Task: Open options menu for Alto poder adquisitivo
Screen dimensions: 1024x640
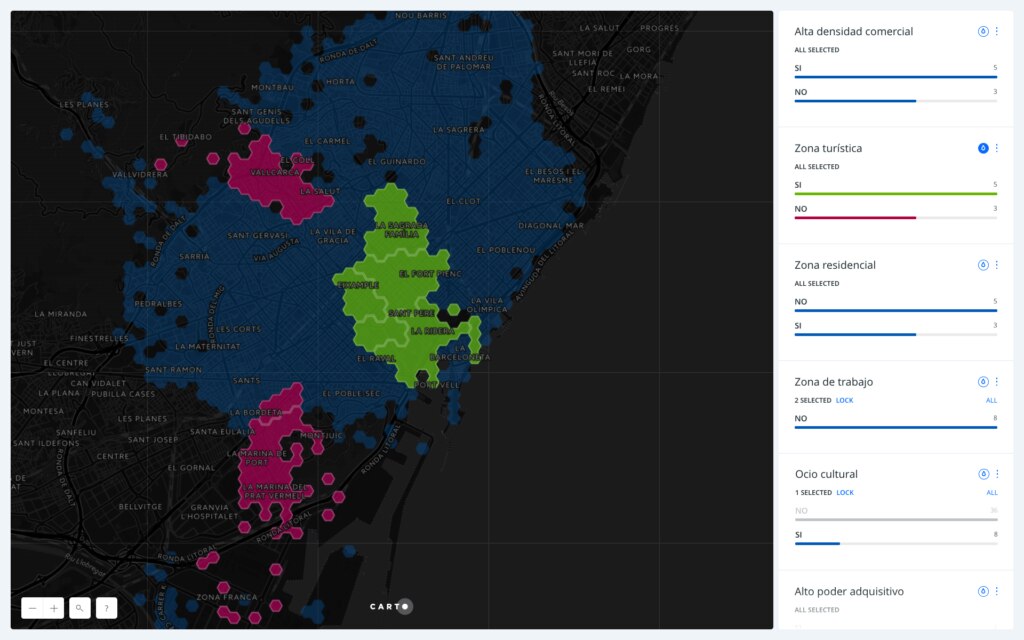Action: [x=997, y=592]
